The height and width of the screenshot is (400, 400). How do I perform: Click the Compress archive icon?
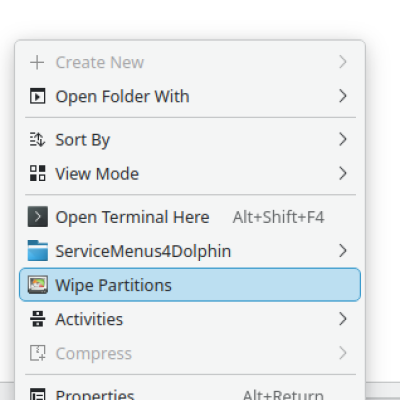[x=37, y=353]
